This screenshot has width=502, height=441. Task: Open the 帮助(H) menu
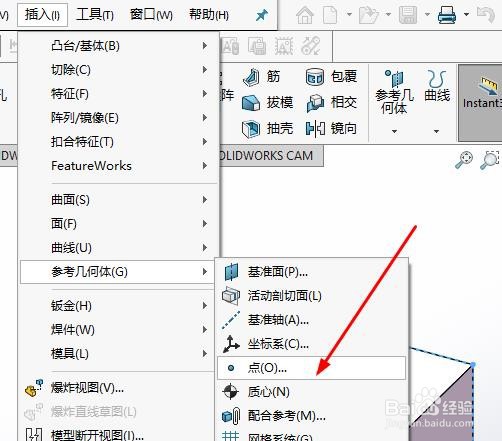click(209, 15)
